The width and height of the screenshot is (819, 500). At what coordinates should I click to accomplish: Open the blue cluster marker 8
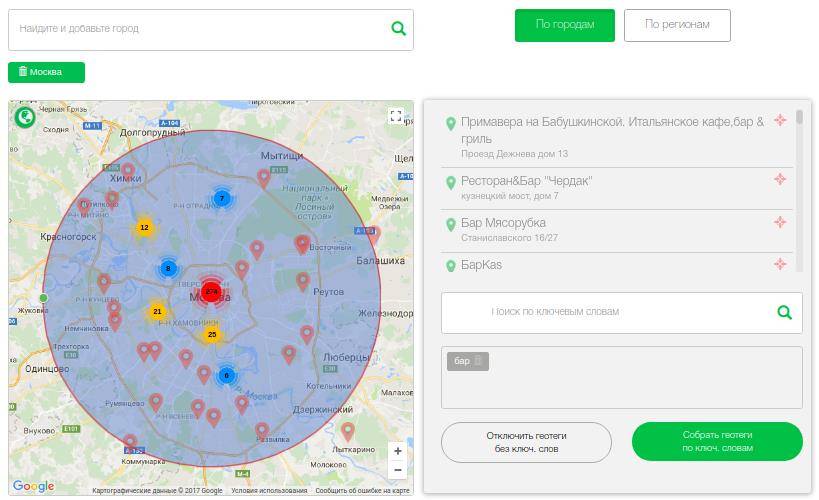168,269
